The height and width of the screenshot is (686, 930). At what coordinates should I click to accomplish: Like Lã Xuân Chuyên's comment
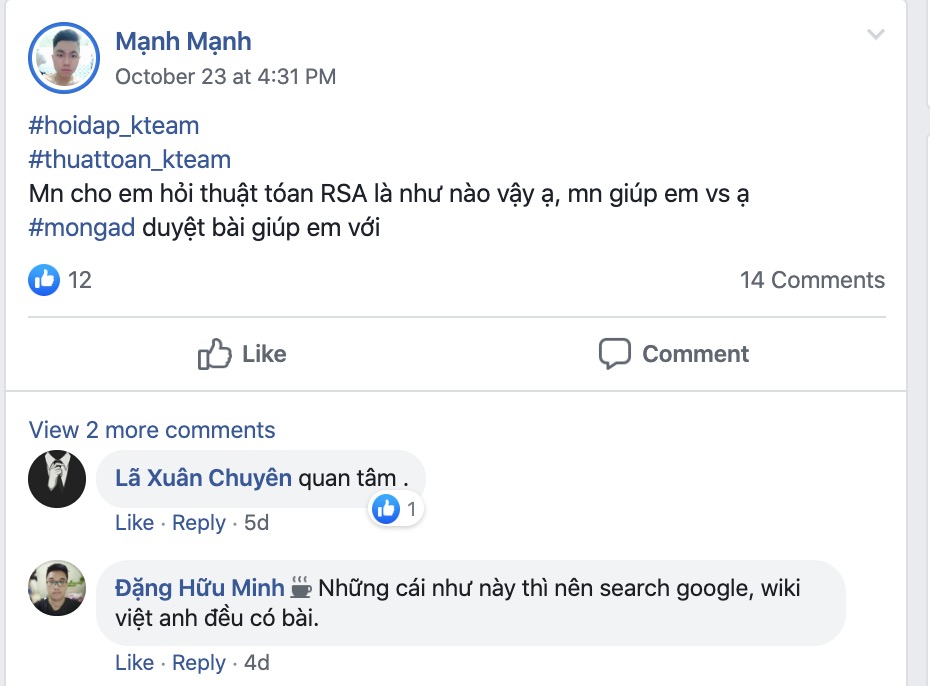point(134,522)
